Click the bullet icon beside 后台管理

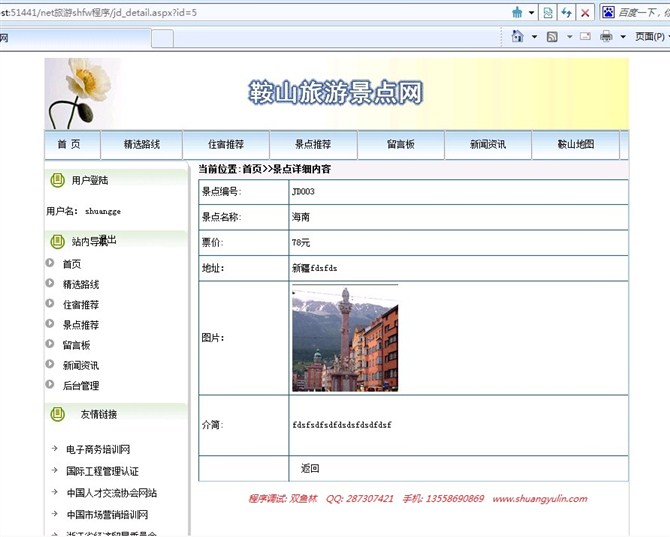point(50,384)
